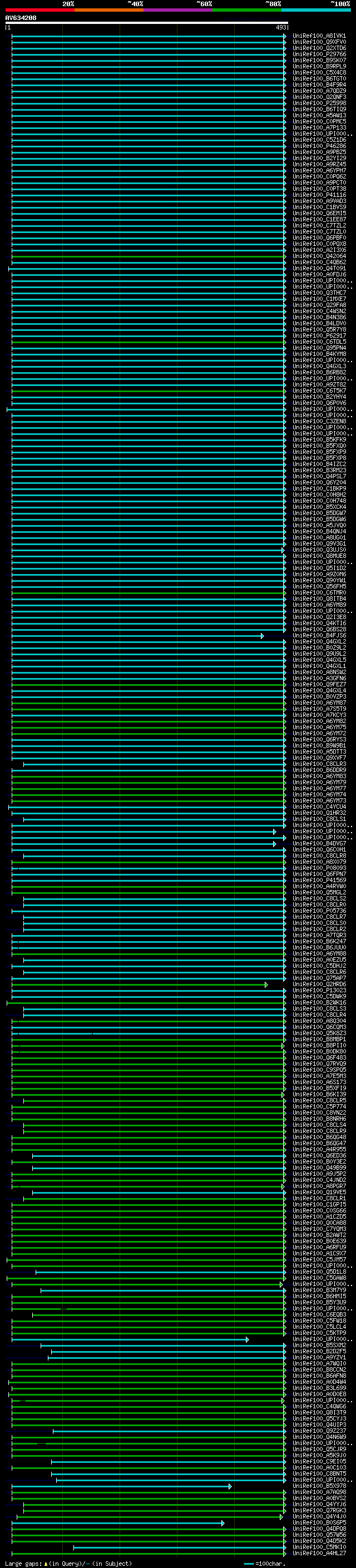
Task: Click the UniRef100_Q4KTI6 label
Action: click(x=319, y=624)
